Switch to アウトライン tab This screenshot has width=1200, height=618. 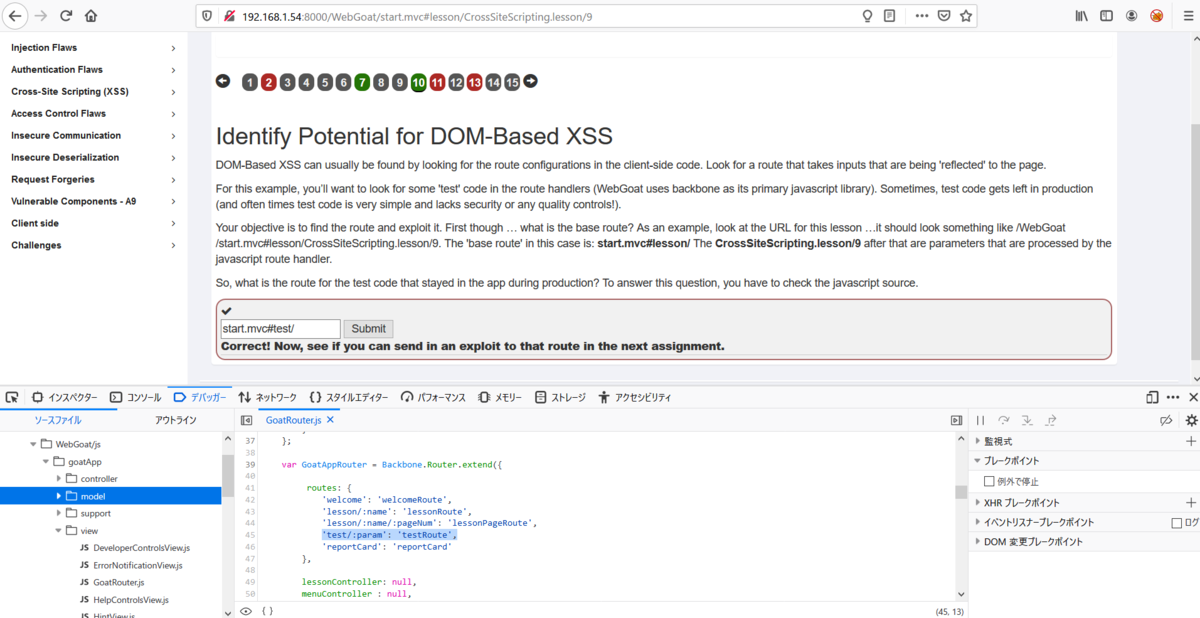[x=176, y=420]
